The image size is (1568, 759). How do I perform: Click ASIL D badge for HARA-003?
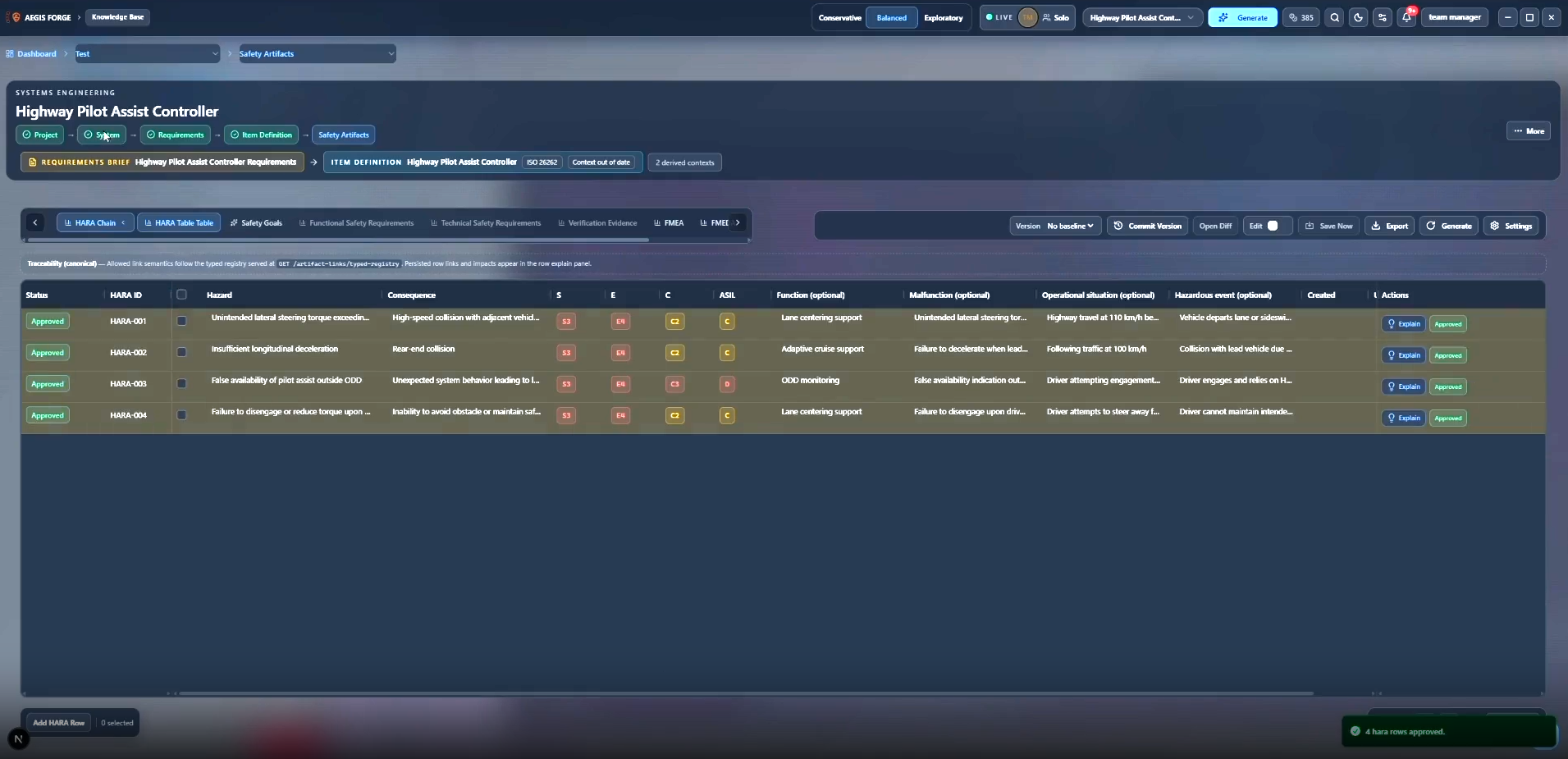[727, 384]
